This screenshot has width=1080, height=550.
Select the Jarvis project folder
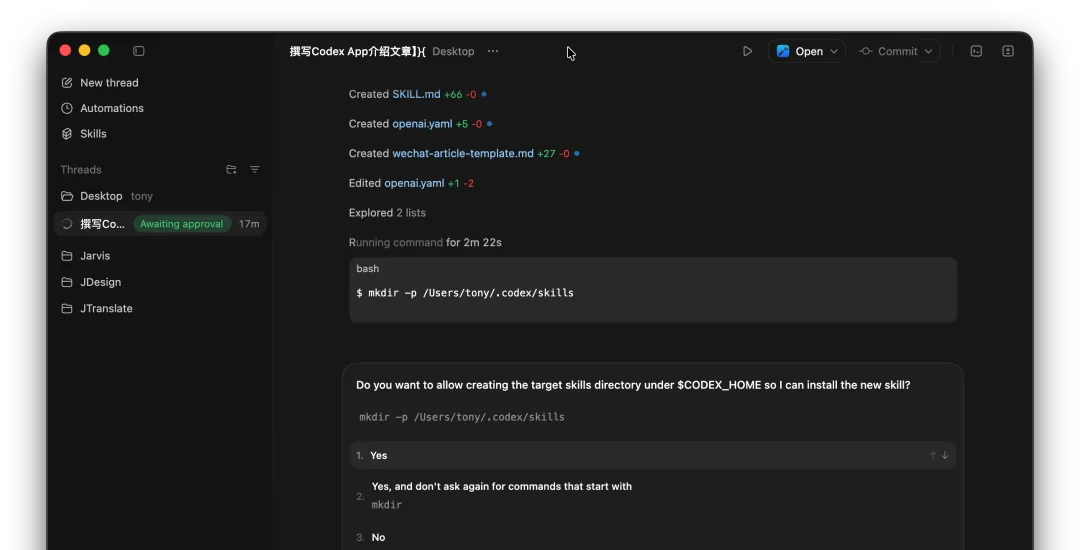click(95, 256)
